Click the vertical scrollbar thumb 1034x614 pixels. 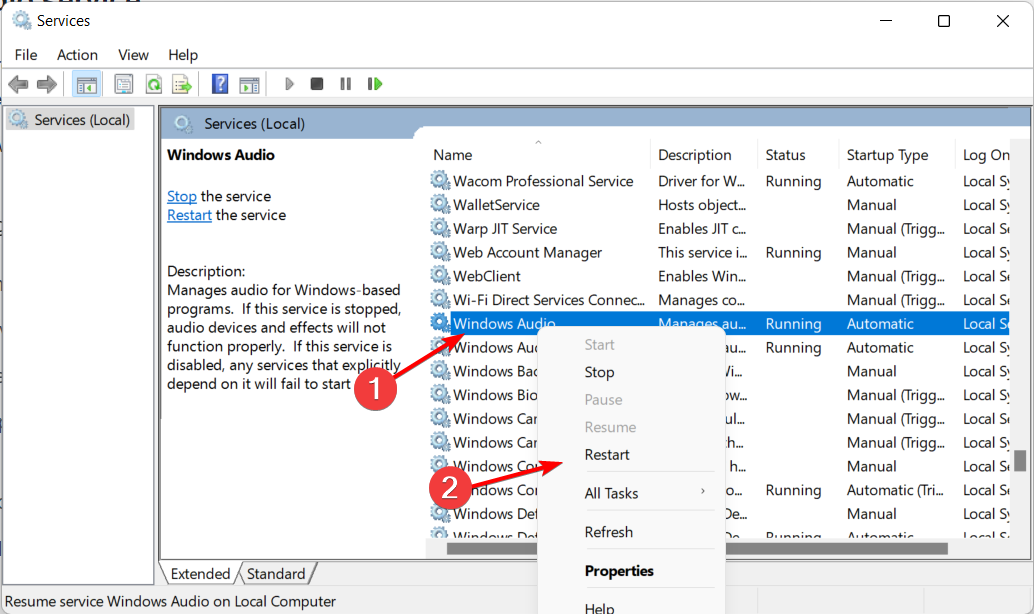coord(1020,460)
